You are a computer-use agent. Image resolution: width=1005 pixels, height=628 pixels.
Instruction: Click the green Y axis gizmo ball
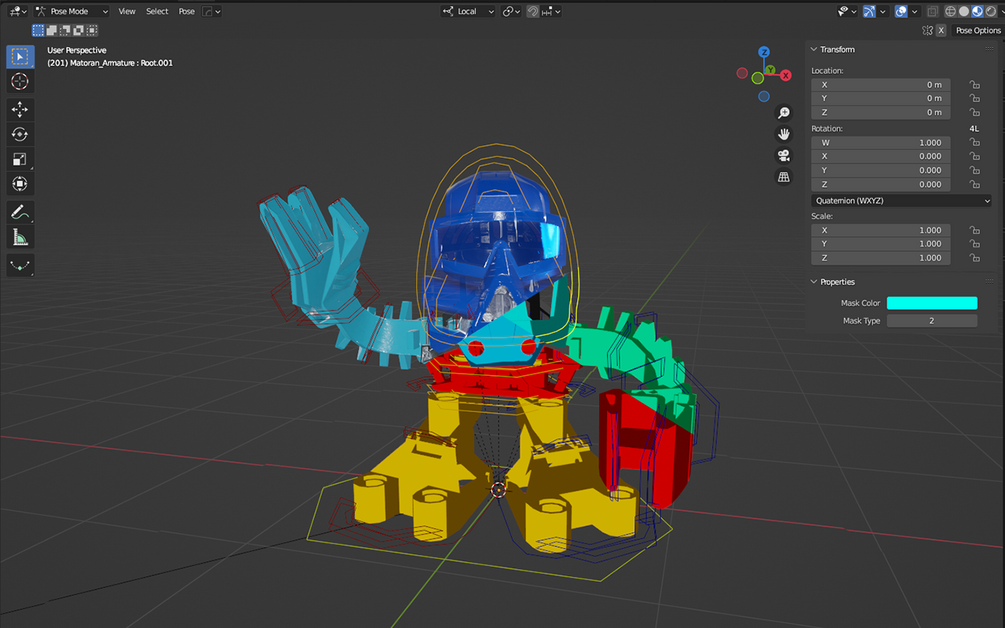point(770,70)
